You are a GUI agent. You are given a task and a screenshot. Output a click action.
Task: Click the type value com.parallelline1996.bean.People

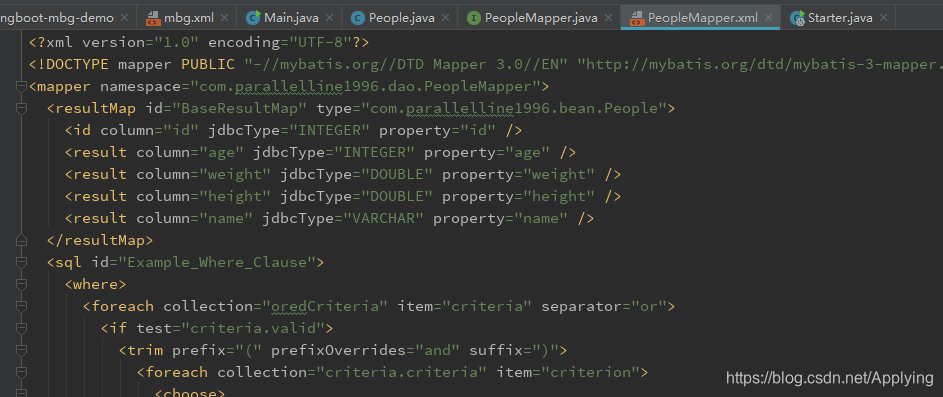(x=514, y=108)
